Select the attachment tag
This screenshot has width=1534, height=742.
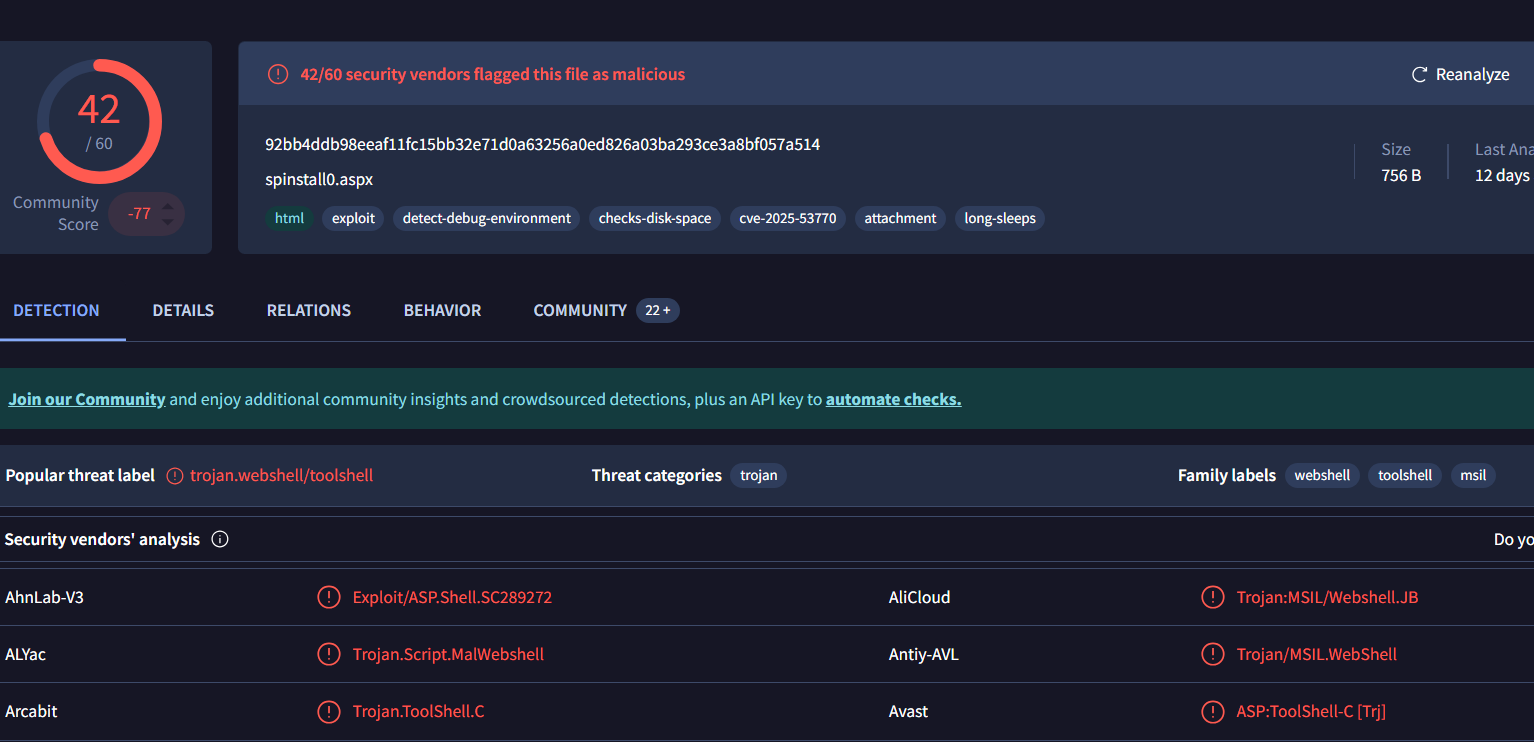(900, 218)
